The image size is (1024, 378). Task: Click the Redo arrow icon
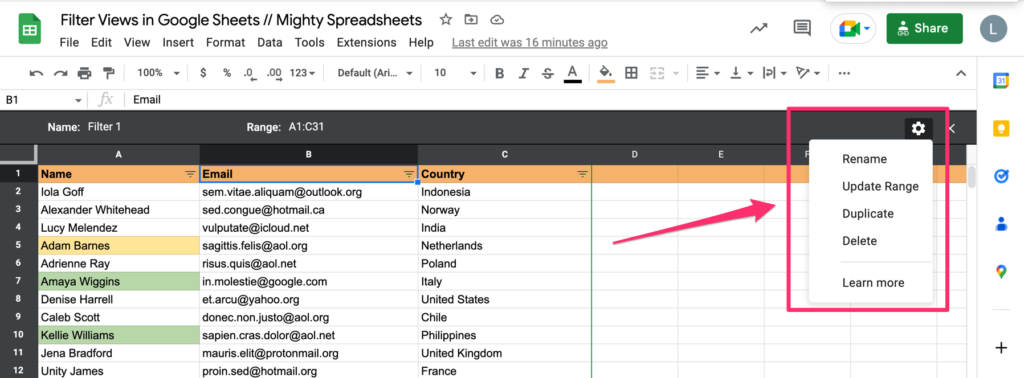(x=61, y=73)
